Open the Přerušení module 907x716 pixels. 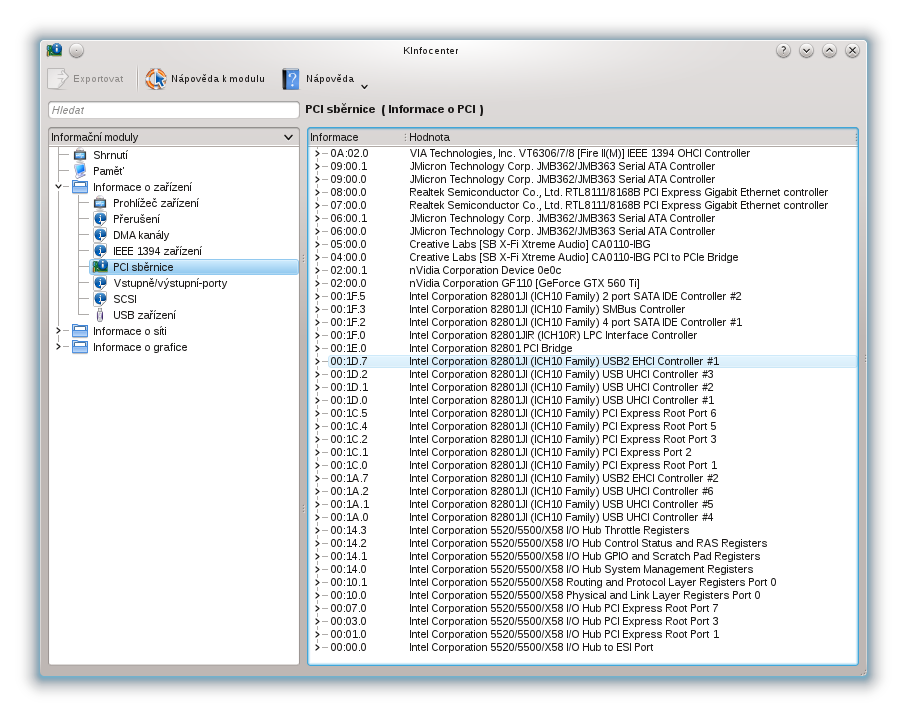pos(136,219)
